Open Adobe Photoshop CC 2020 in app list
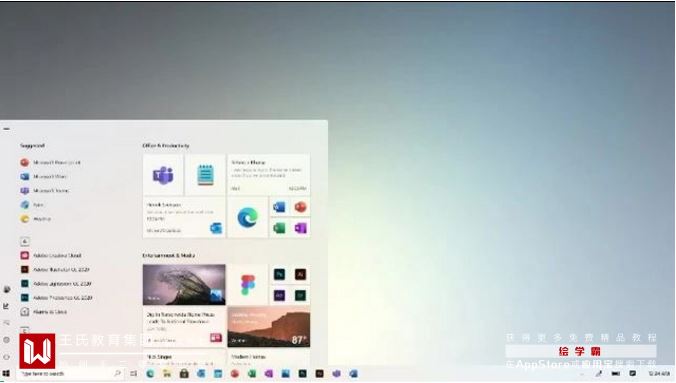 (56, 298)
